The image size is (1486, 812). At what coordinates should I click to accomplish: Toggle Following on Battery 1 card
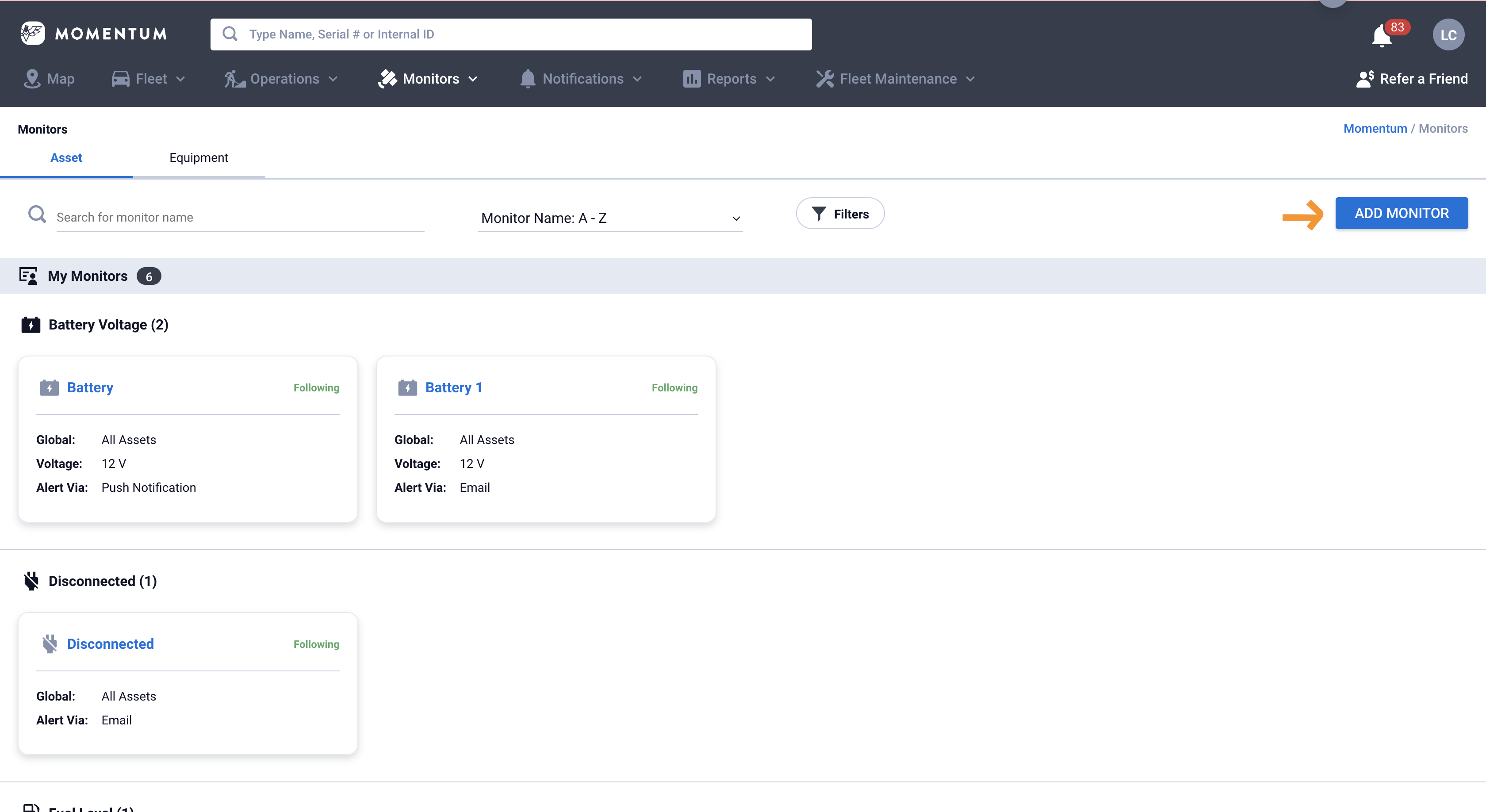point(674,387)
